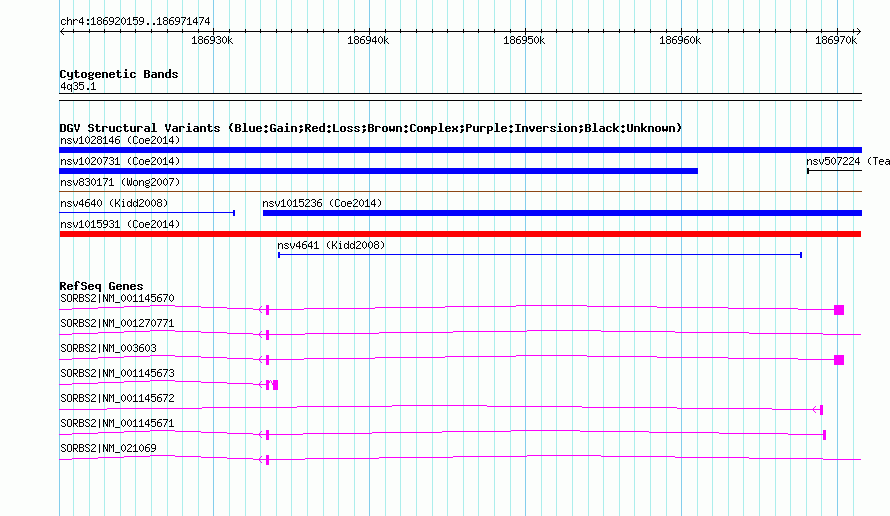Open the DGV Structural Variants track title
The height and width of the screenshot is (516, 890).
370,128
